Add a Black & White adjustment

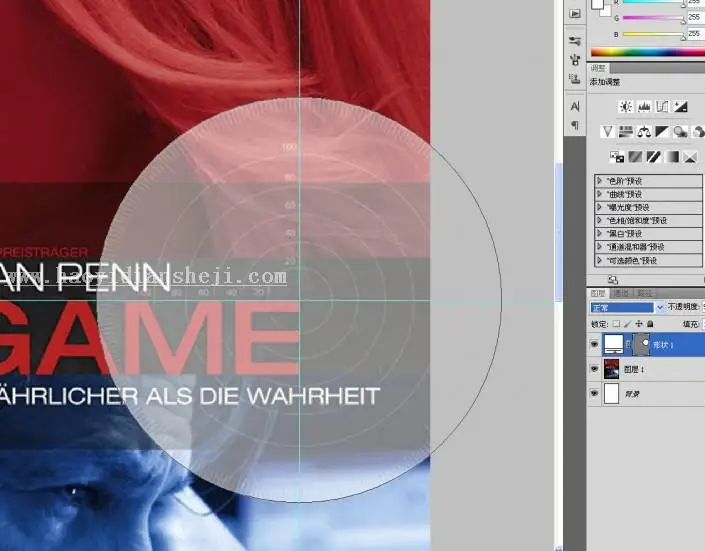(662, 132)
